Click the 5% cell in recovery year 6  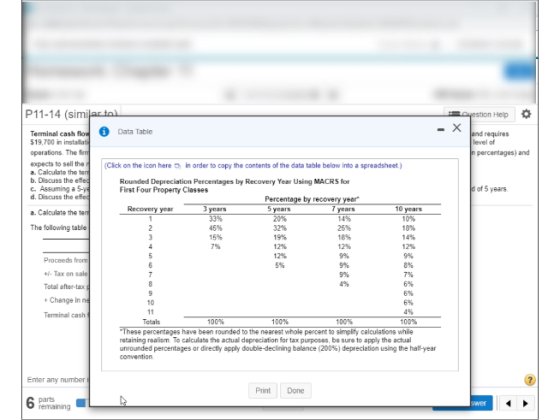[280, 265]
